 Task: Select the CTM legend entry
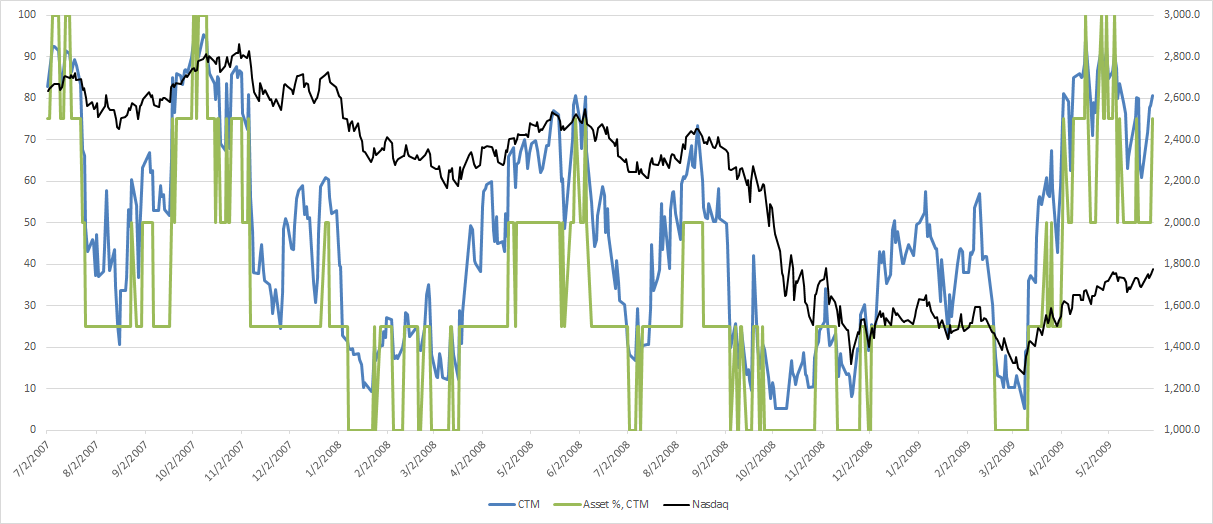(x=514, y=505)
